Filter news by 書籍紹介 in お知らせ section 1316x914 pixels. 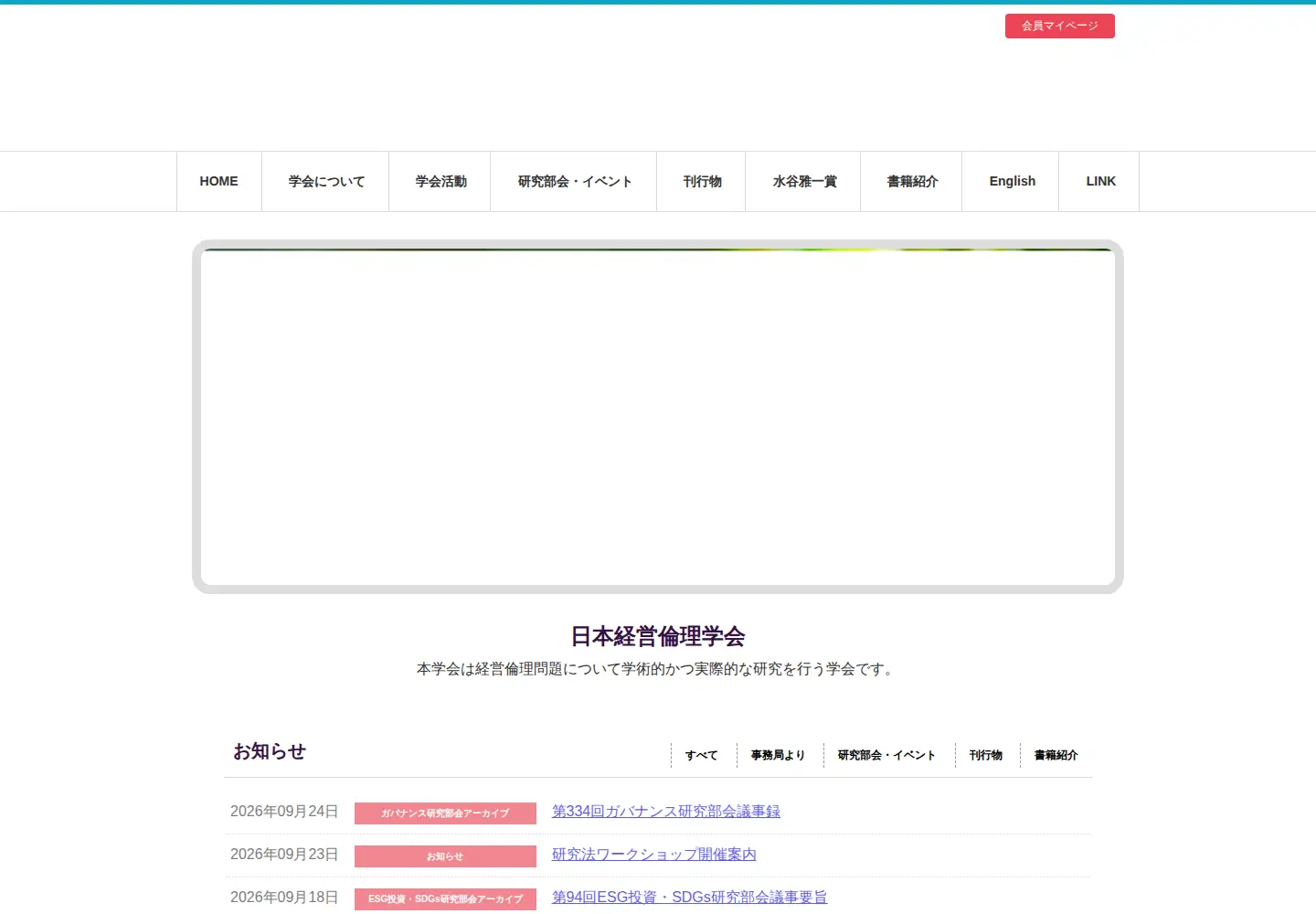[x=1056, y=755]
